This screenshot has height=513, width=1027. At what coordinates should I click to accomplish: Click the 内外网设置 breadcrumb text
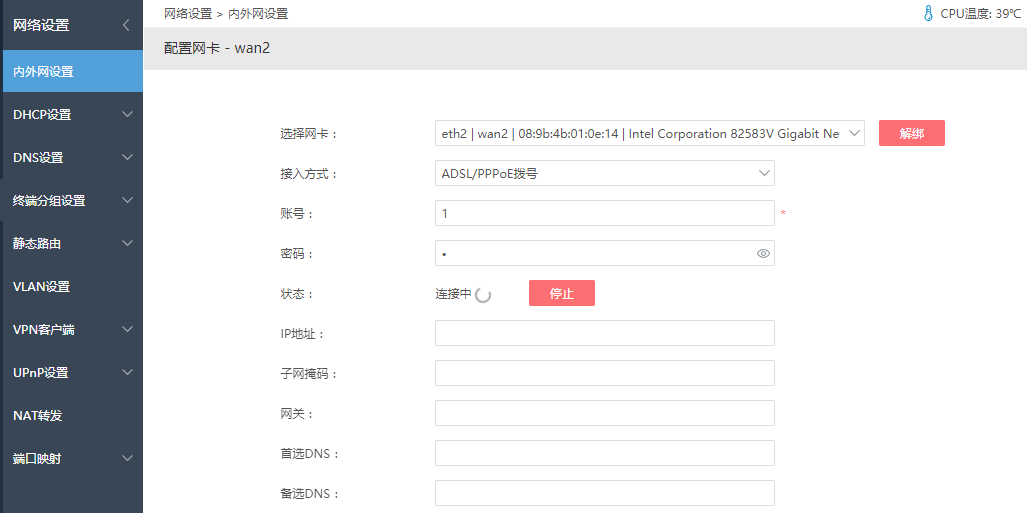(x=258, y=14)
